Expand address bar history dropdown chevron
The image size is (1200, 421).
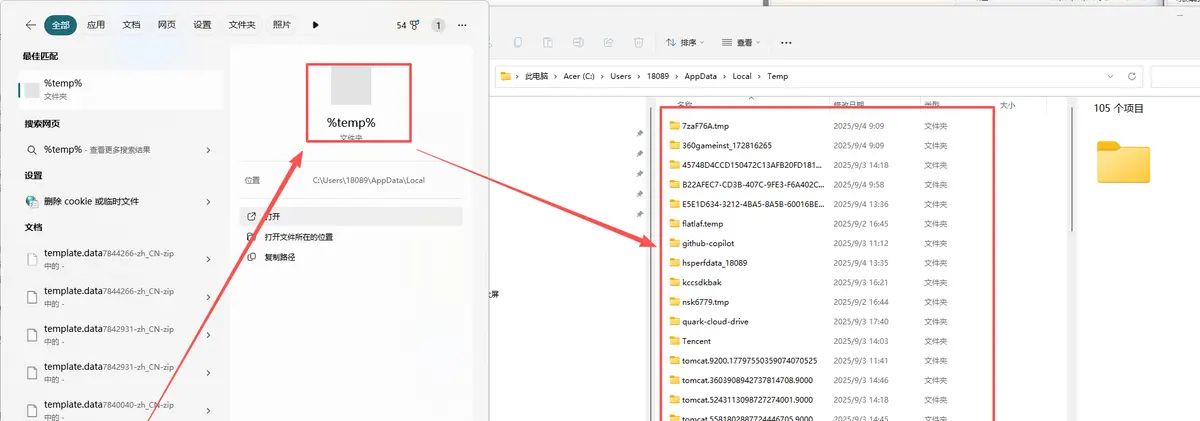tap(1110, 76)
